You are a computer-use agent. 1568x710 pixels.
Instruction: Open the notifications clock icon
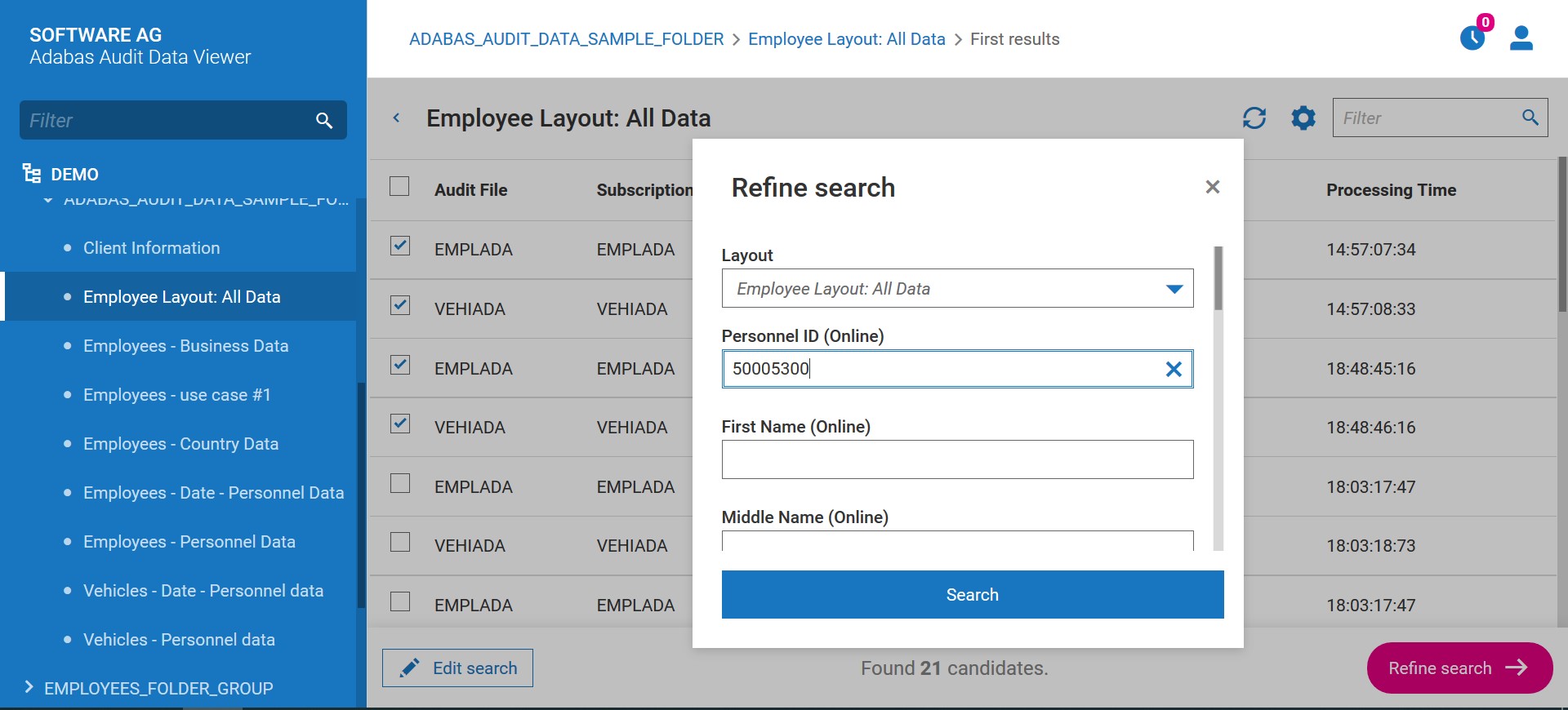tap(1472, 38)
